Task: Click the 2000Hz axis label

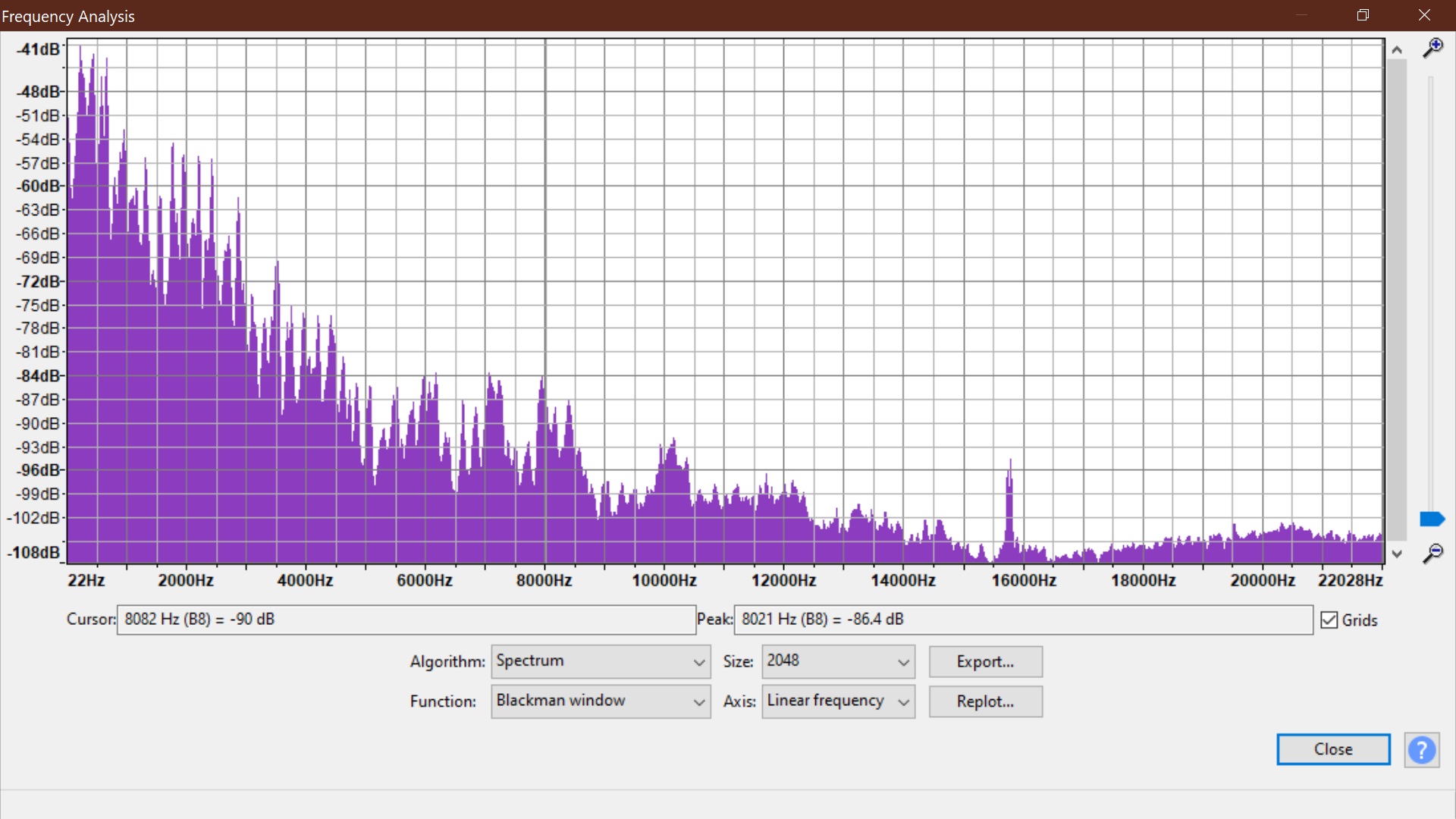Action: 185,581
